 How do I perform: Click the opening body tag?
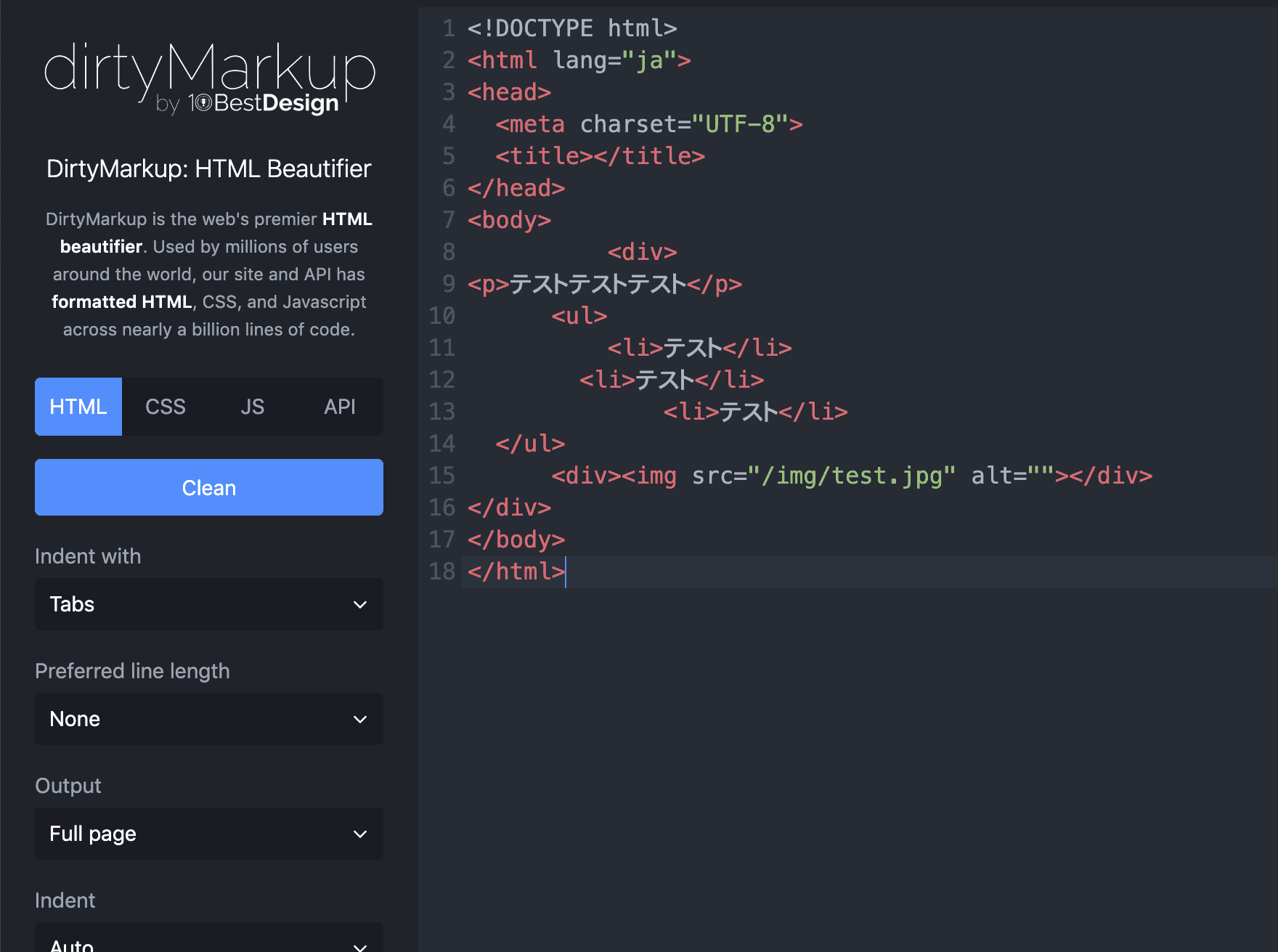(x=509, y=220)
